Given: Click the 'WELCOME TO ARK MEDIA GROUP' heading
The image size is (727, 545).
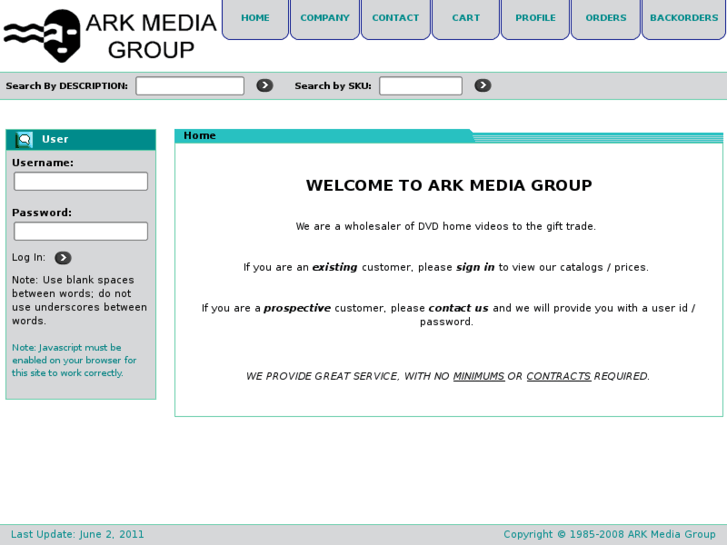Looking at the screenshot, I should (449, 186).
